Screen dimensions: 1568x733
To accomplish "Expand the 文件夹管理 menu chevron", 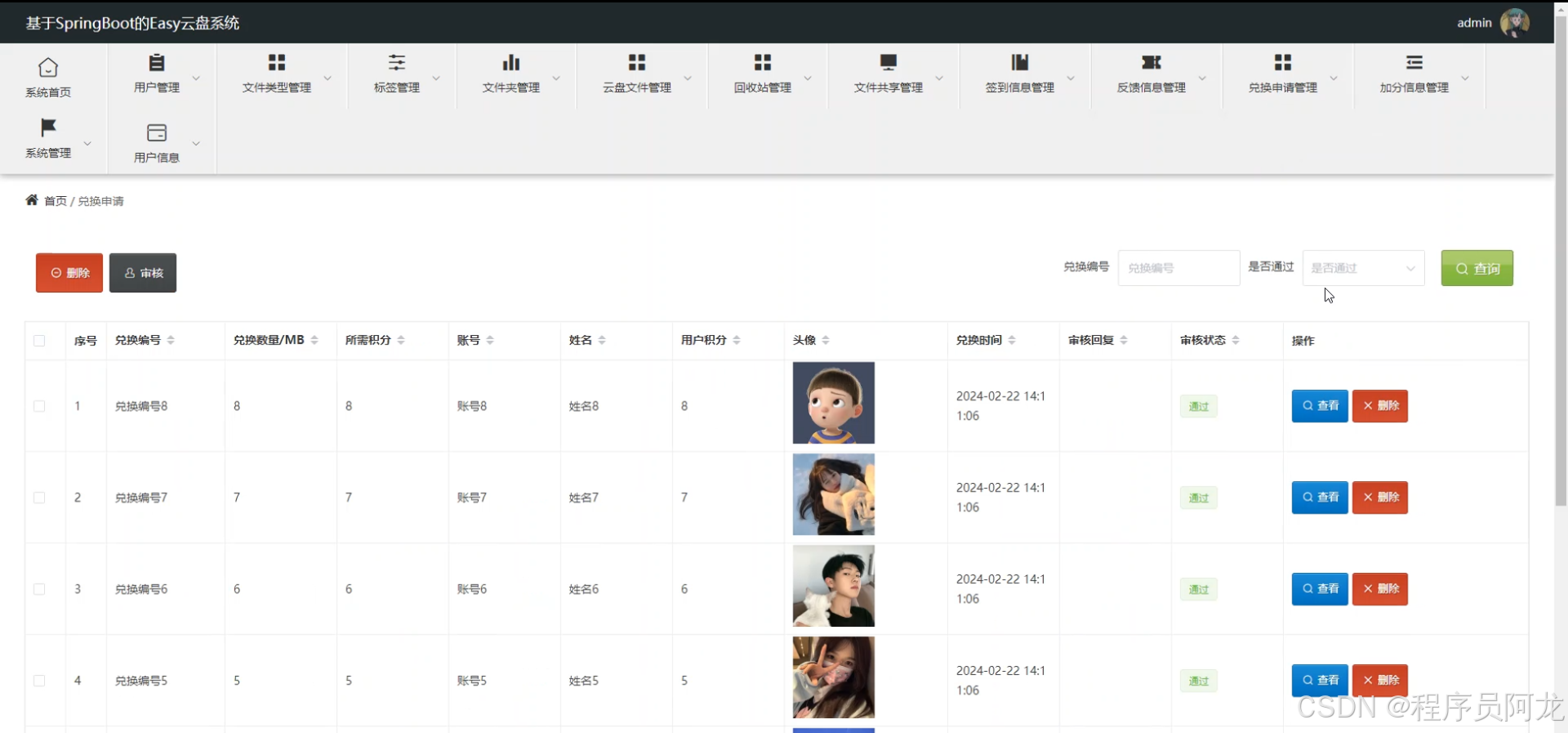I will tap(556, 78).
